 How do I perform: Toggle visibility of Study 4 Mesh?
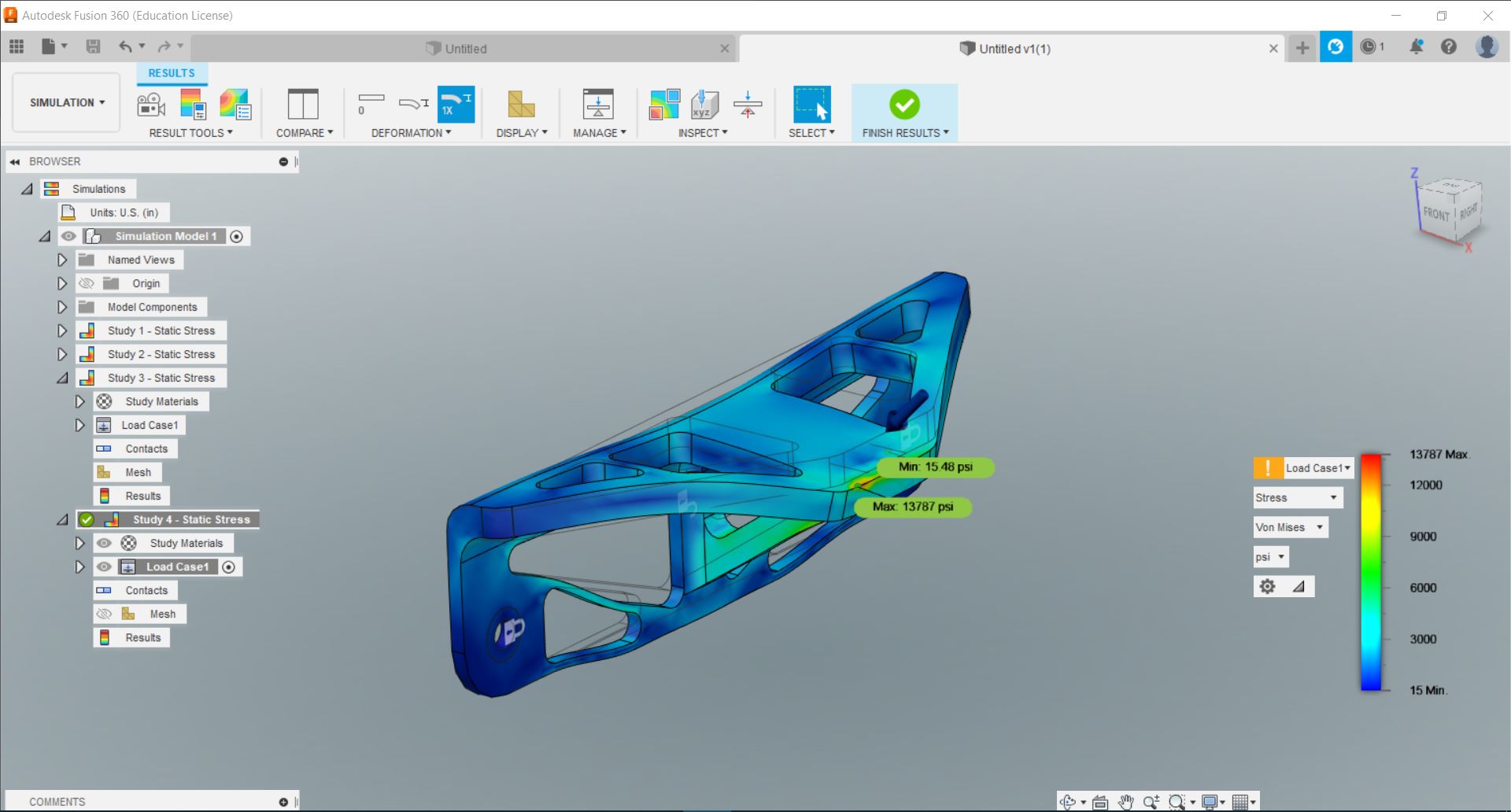104,614
